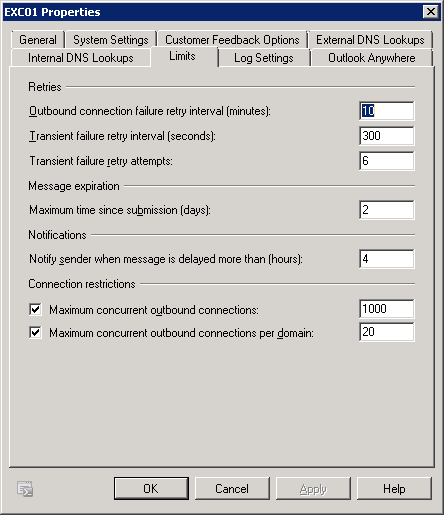Focus the transient failure retry interval field
Viewport: 444px width, 515px height.
point(387,136)
